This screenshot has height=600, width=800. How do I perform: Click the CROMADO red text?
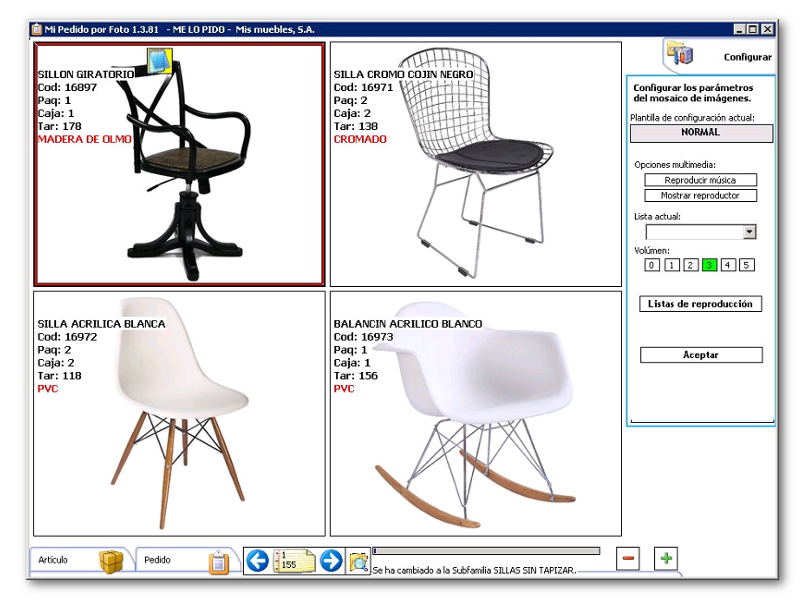(x=360, y=139)
